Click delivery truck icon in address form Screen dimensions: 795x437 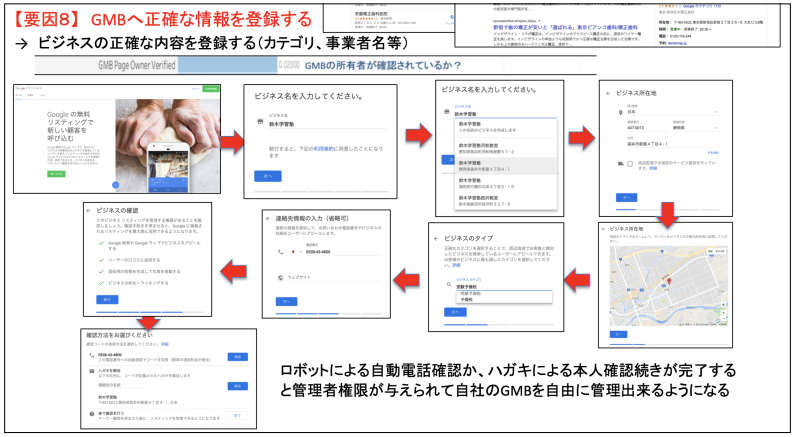click(x=620, y=164)
